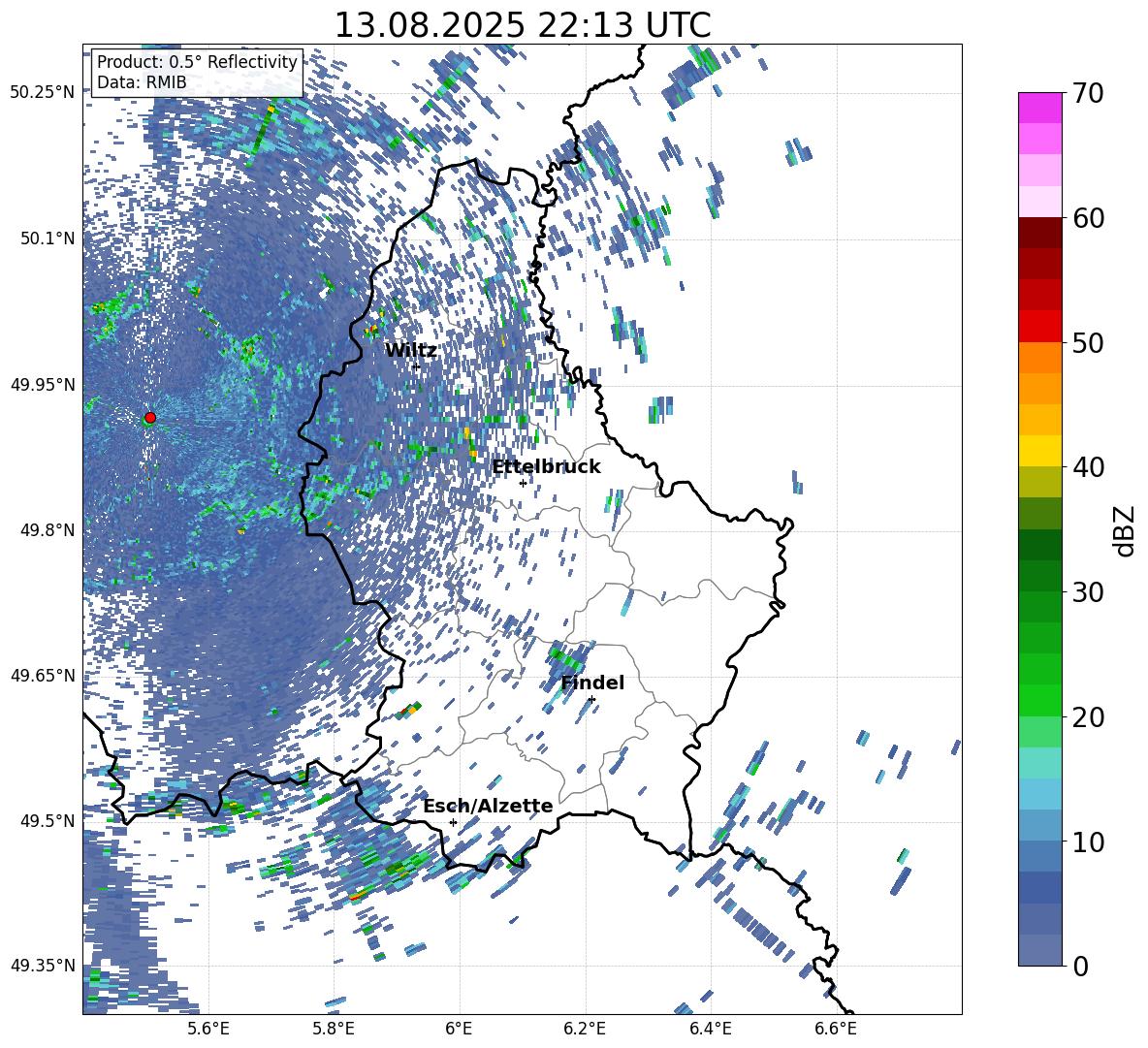This screenshot has height=1048, width=1148.
Task: Click the 6.2°E longitude label
Action: 585,1029
